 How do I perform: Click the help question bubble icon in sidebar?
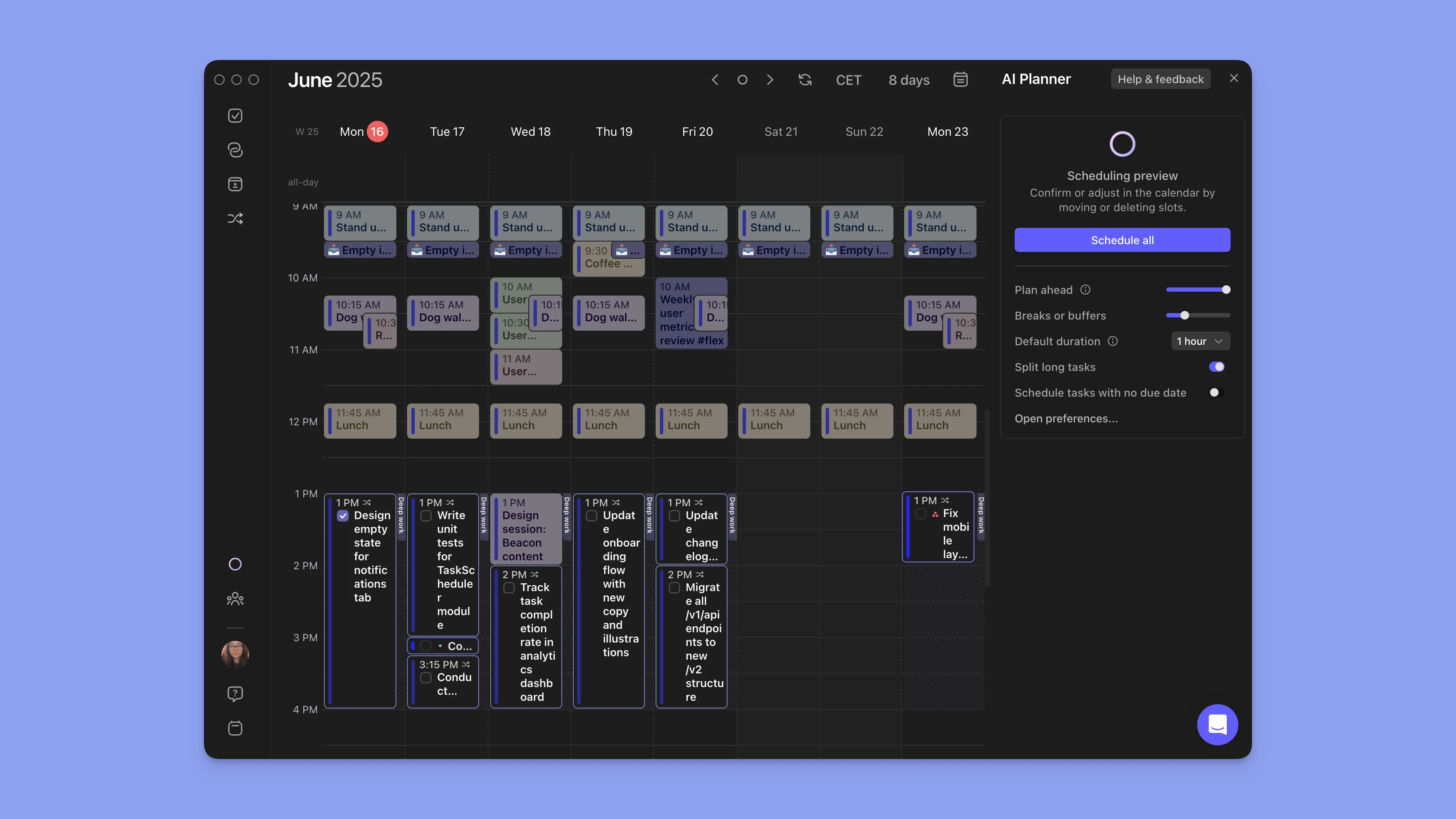(x=235, y=693)
